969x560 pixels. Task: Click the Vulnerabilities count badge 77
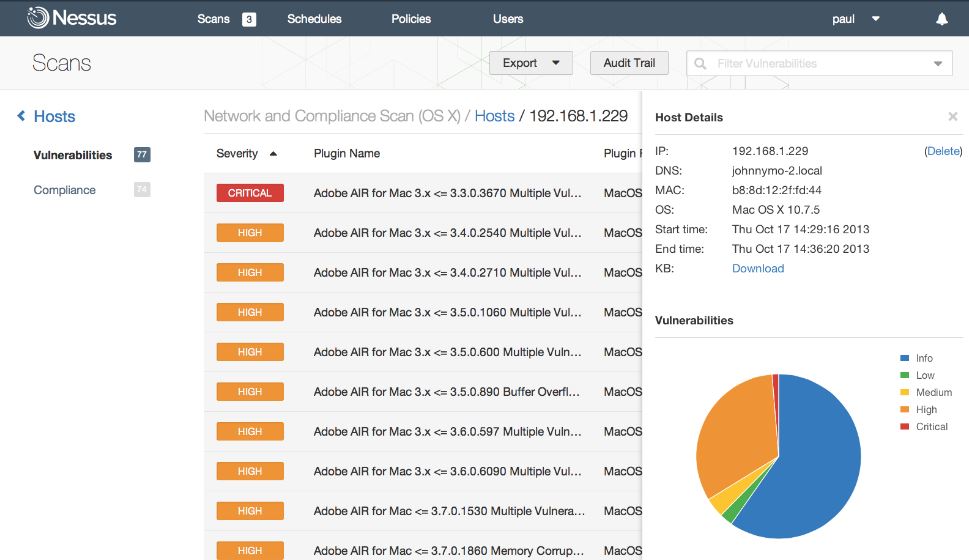point(142,155)
